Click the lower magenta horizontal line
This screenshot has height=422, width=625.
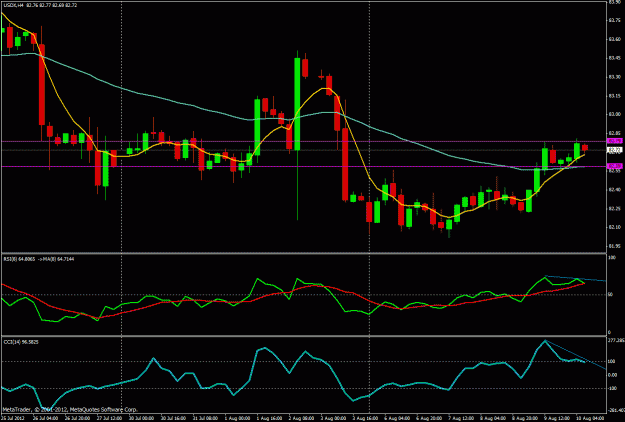pyautogui.click(x=303, y=166)
